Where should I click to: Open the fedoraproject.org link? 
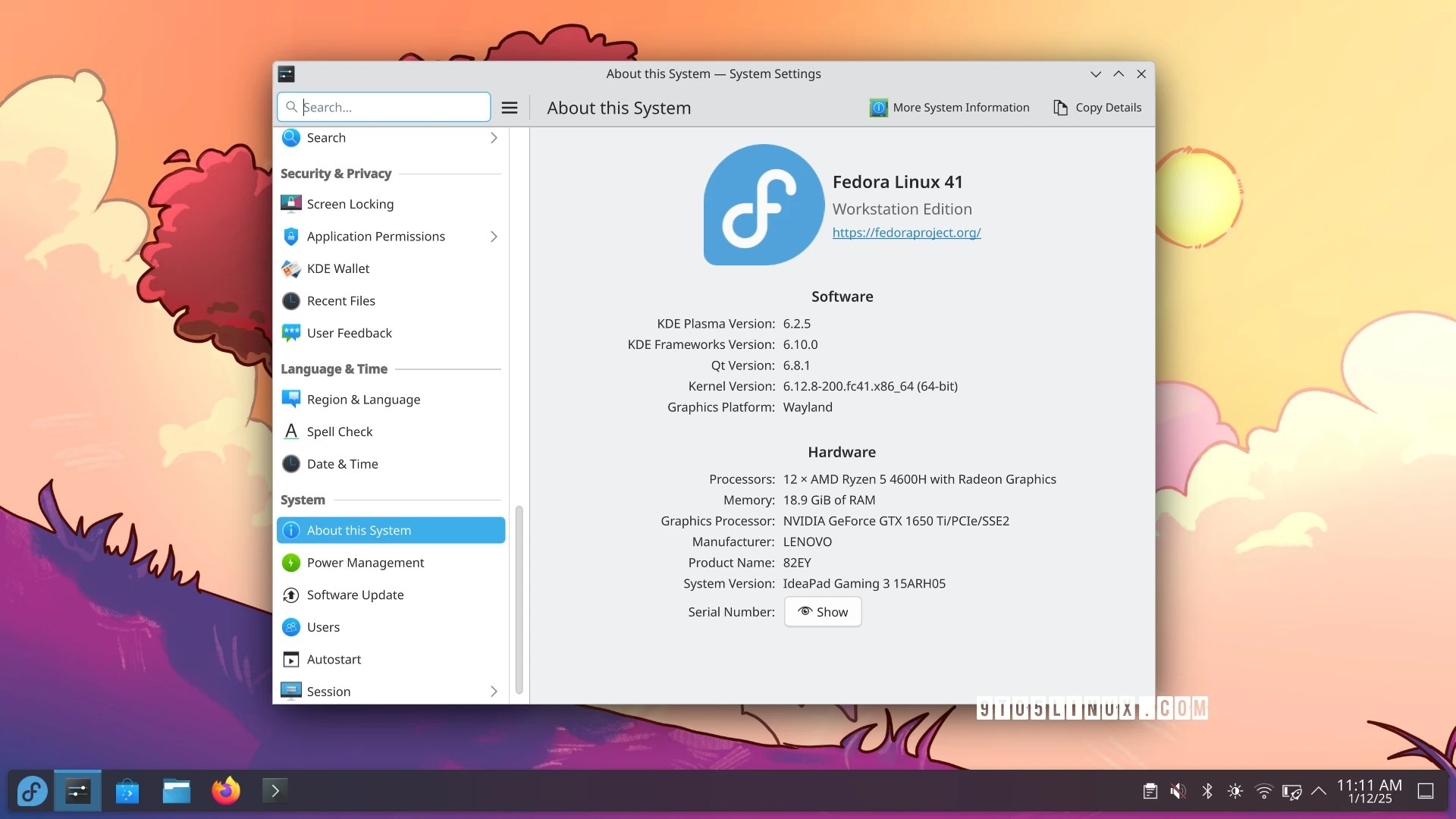[906, 233]
